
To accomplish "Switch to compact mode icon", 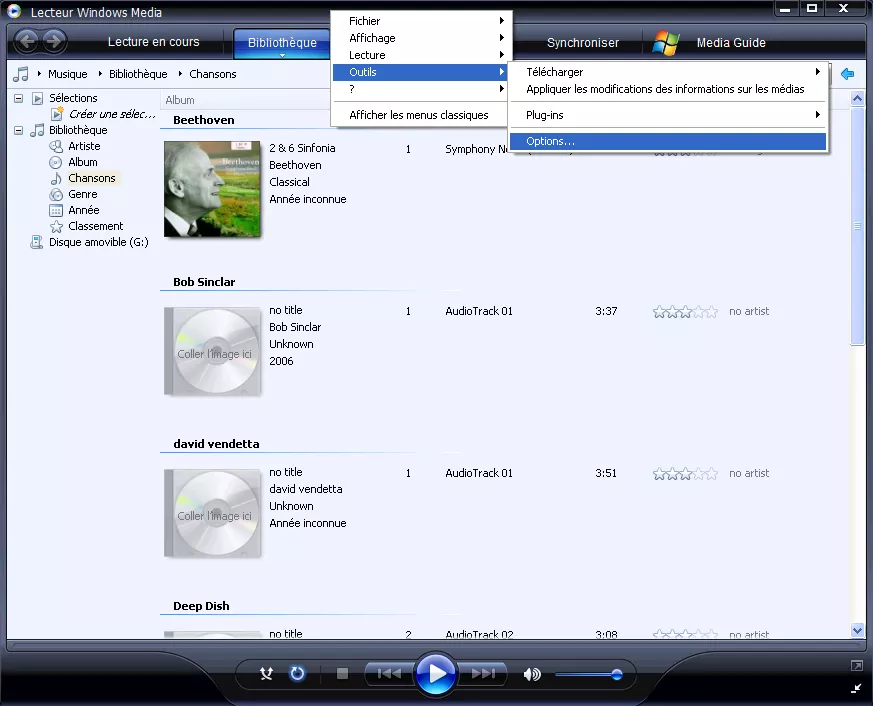I will (x=856, y=689).
